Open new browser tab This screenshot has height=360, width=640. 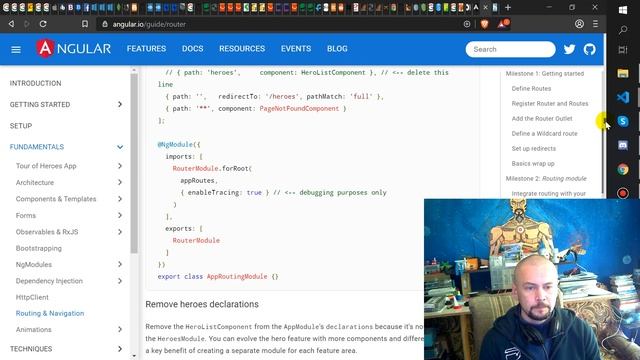tap(508, 7)
